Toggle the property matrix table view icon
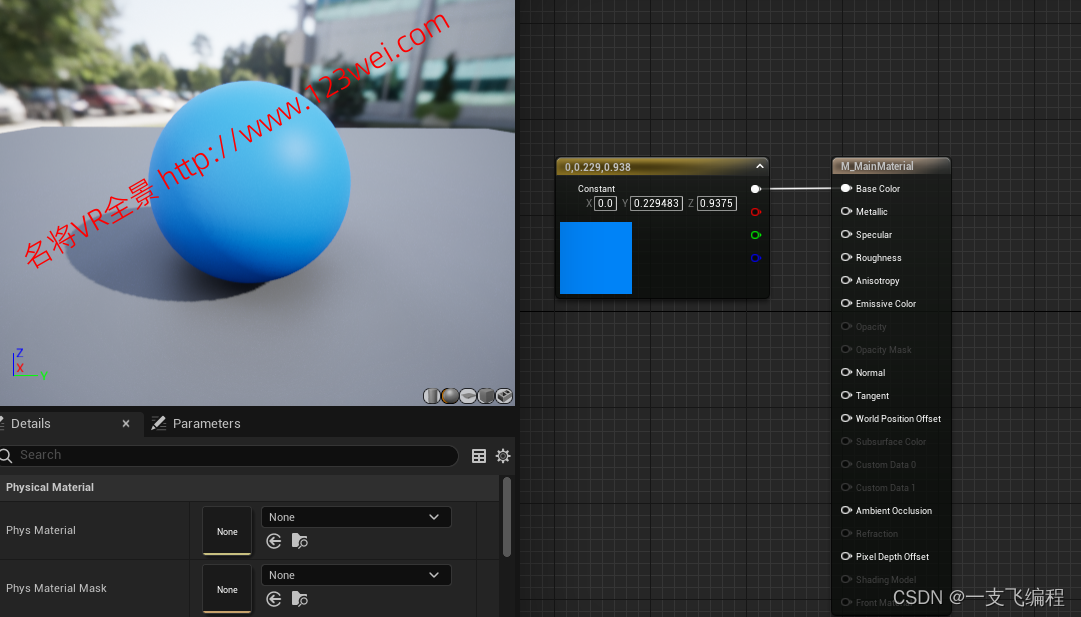Viewport: 1081px width, 617px height. tap(479, 456)
